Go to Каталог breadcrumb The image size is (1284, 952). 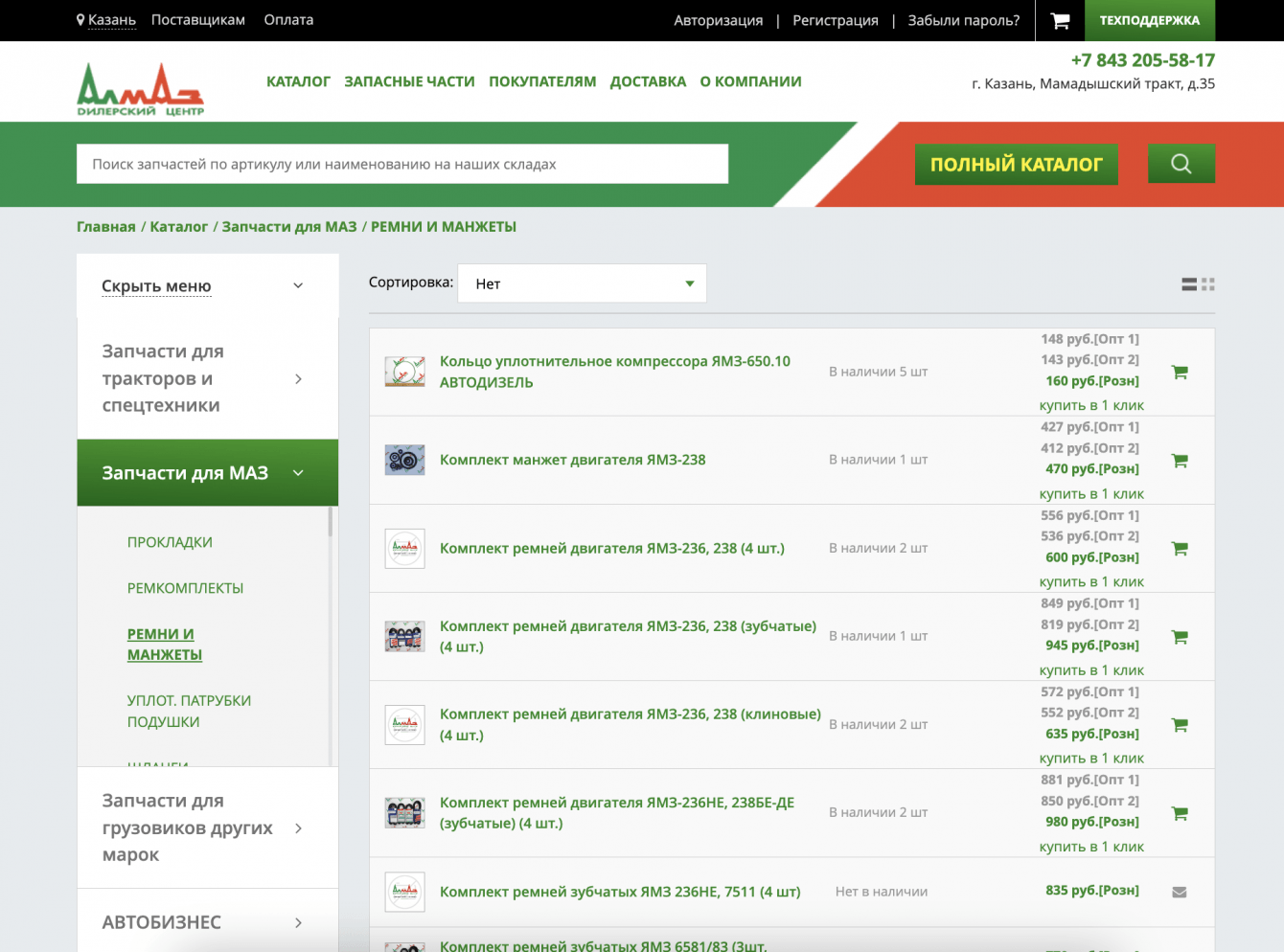179,227
